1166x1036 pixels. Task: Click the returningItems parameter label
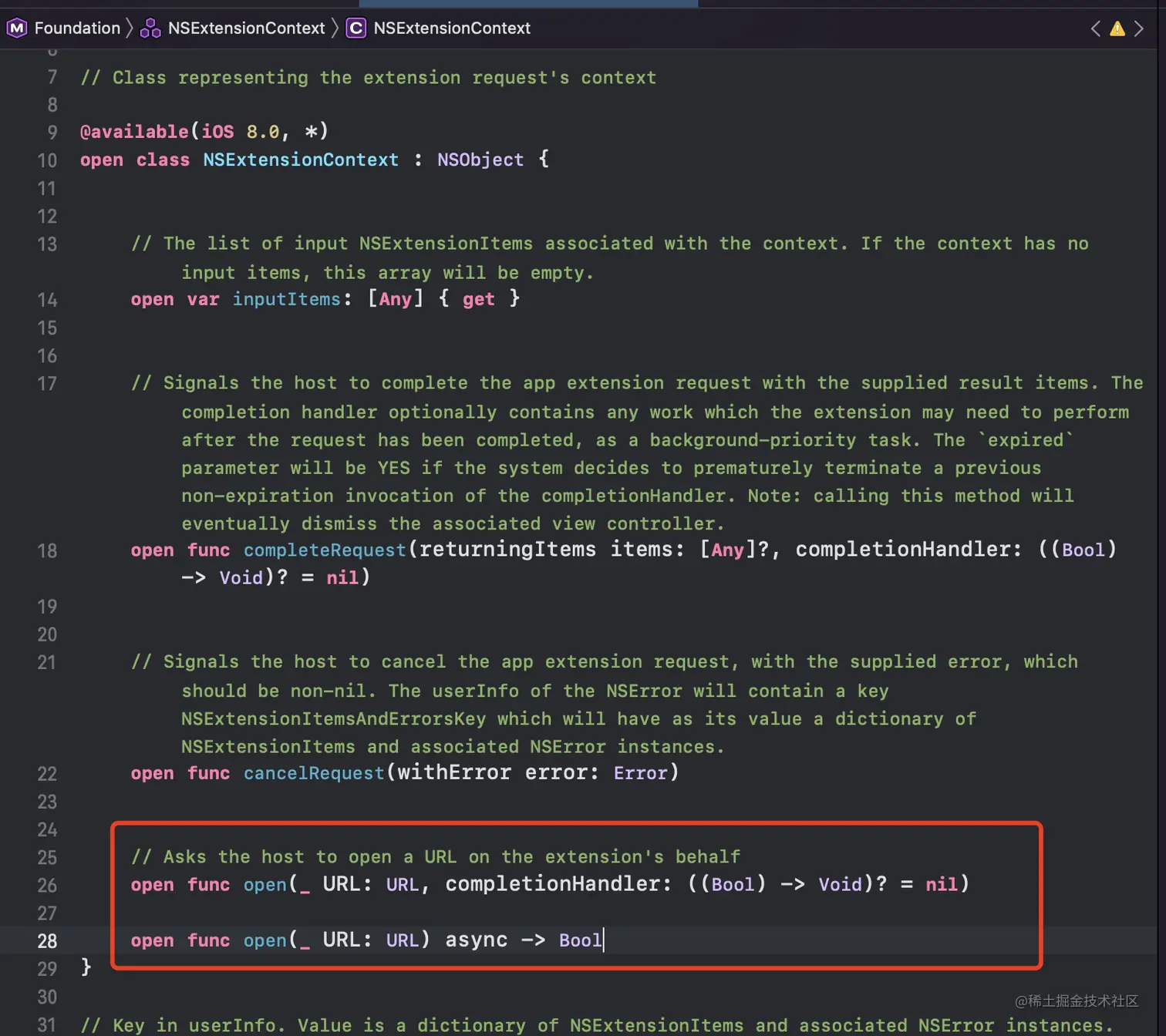(508, 550)
